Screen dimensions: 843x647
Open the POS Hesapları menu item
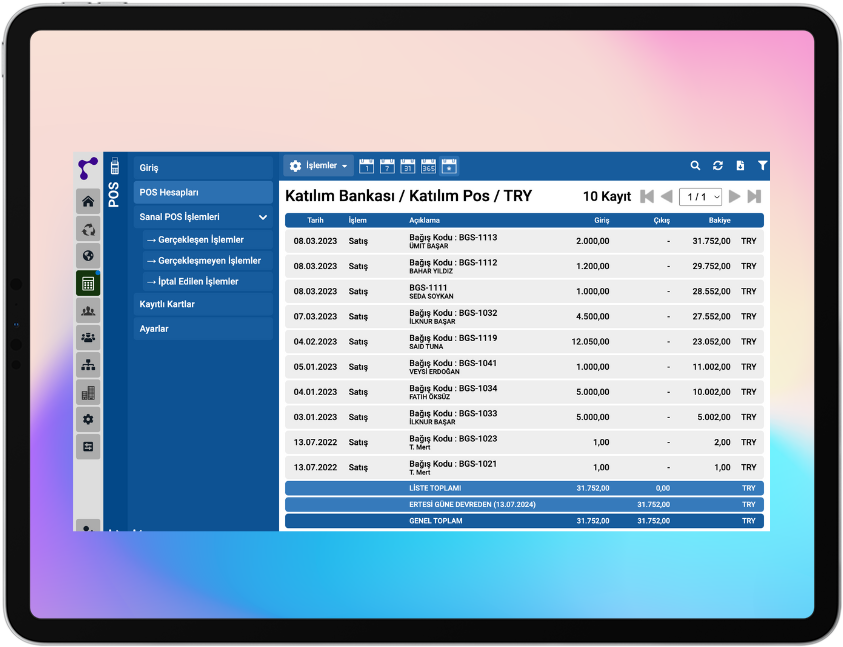(203, 192)
